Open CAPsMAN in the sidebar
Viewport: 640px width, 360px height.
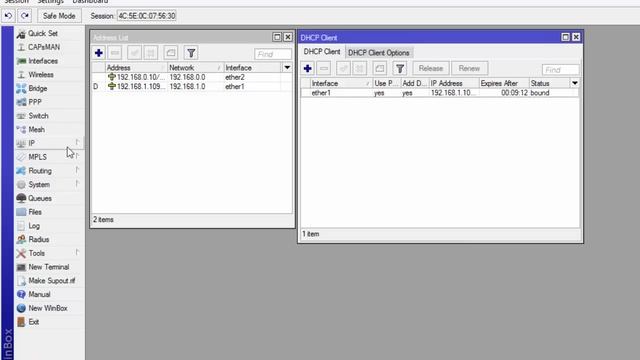pos(44,47)
